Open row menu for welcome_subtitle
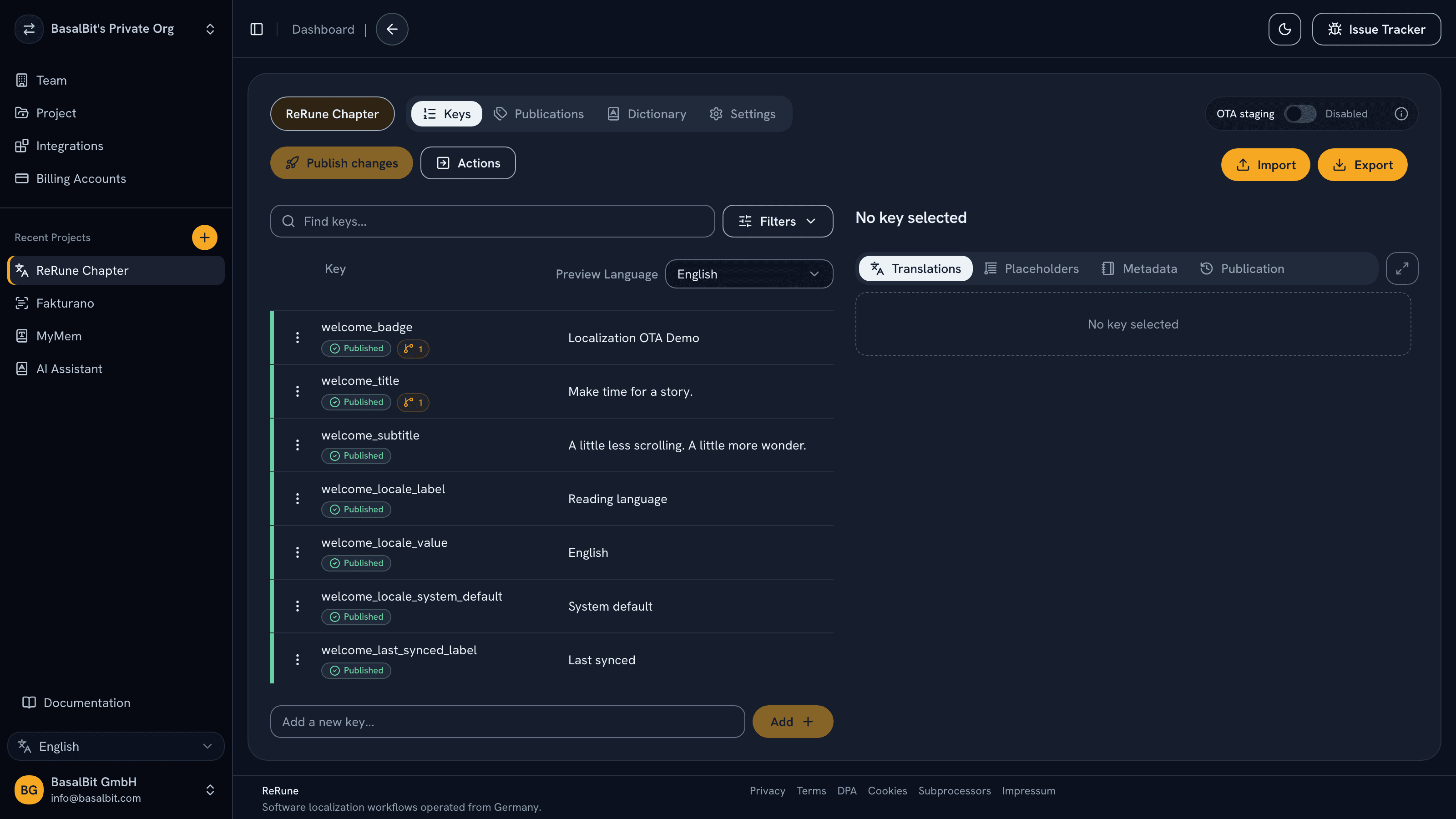Screen dimensions: 1456x819 pos(297,445)
